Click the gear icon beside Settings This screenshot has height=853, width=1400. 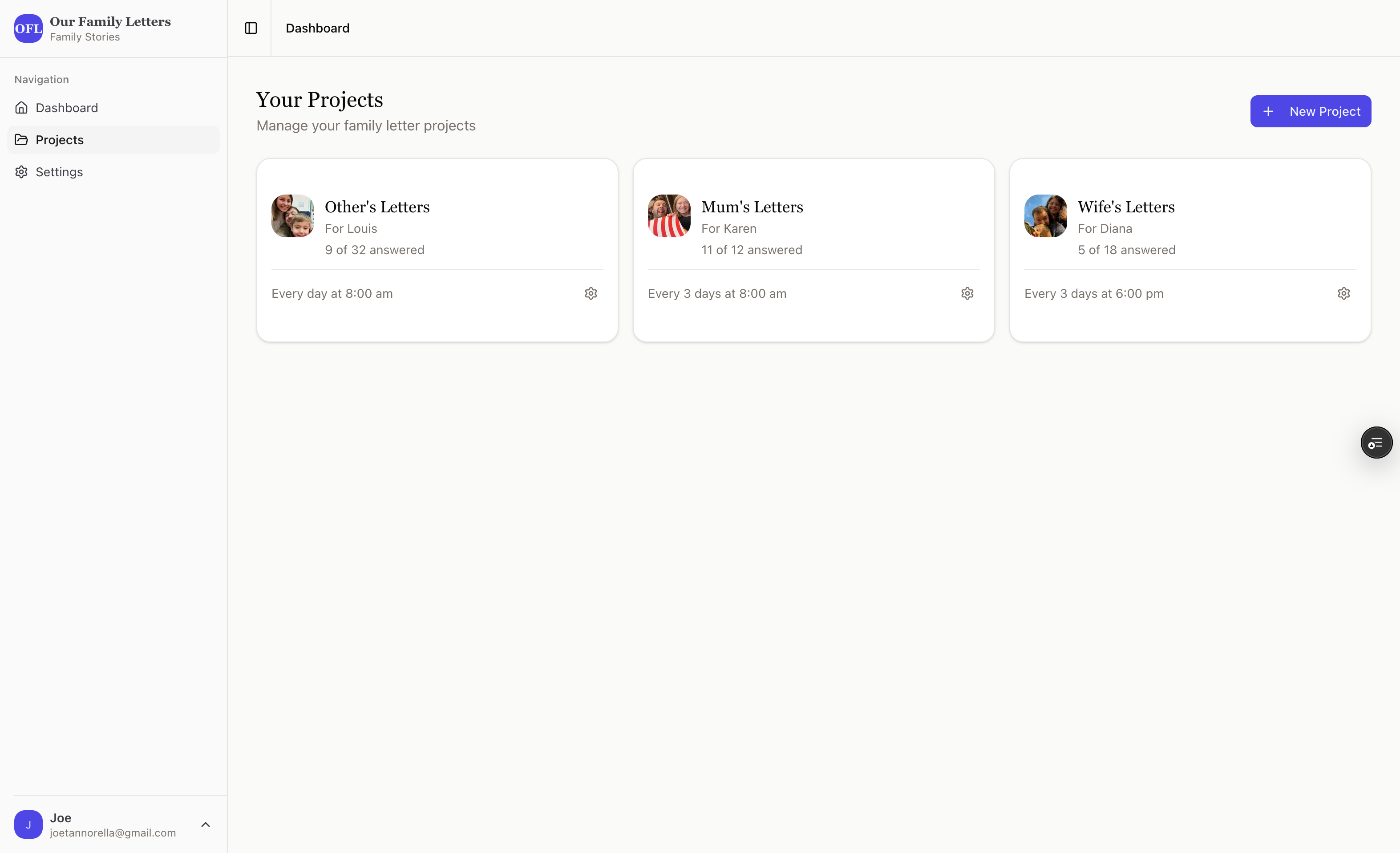(x=22, y=171)
